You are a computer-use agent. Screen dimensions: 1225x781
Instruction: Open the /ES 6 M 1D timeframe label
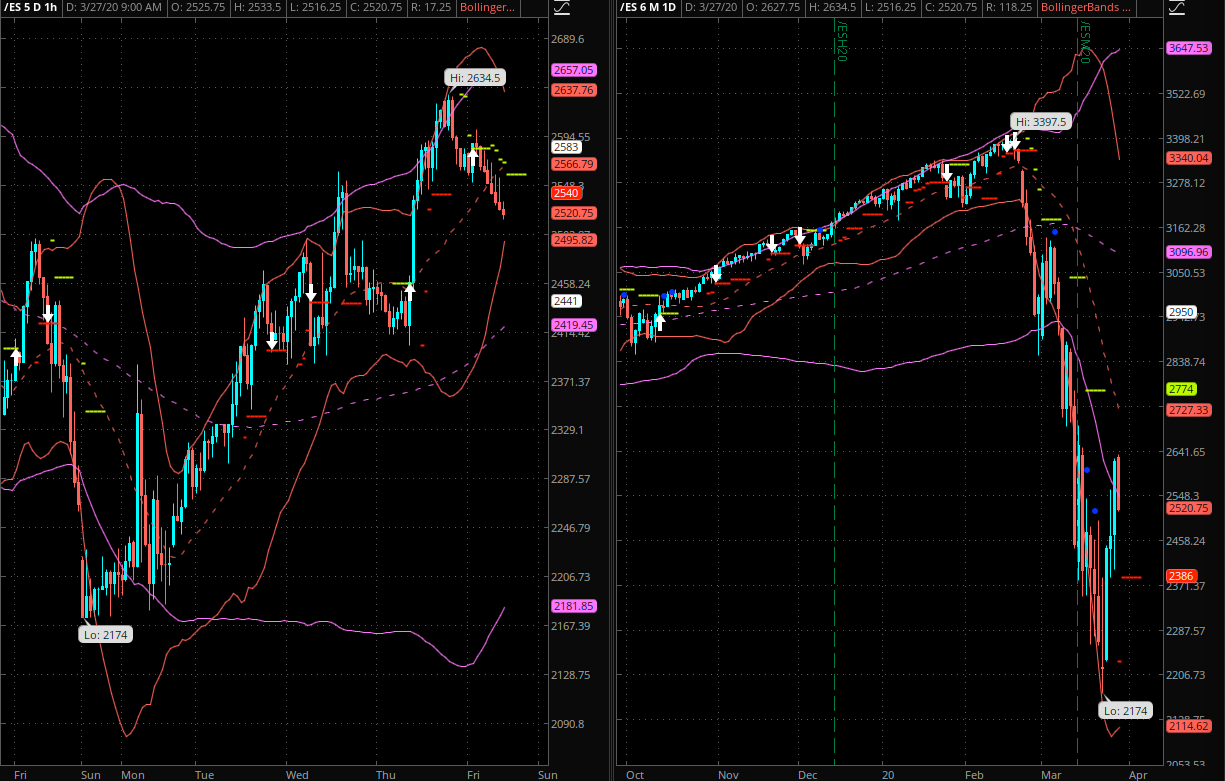click(652, 8)
